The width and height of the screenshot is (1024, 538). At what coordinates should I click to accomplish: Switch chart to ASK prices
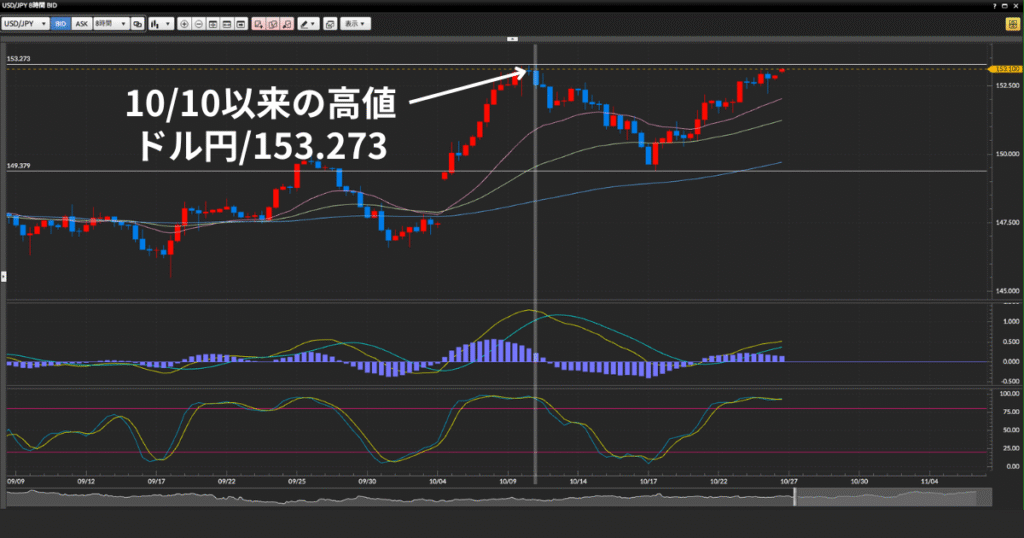point(80,22)
